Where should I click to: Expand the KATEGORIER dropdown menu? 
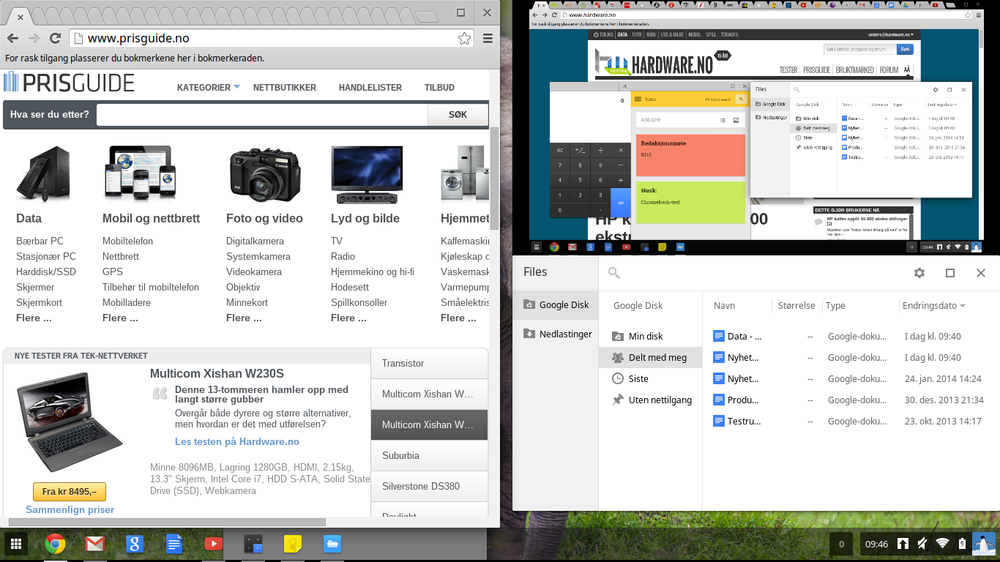pyautogui.click(x=208, y=87)
